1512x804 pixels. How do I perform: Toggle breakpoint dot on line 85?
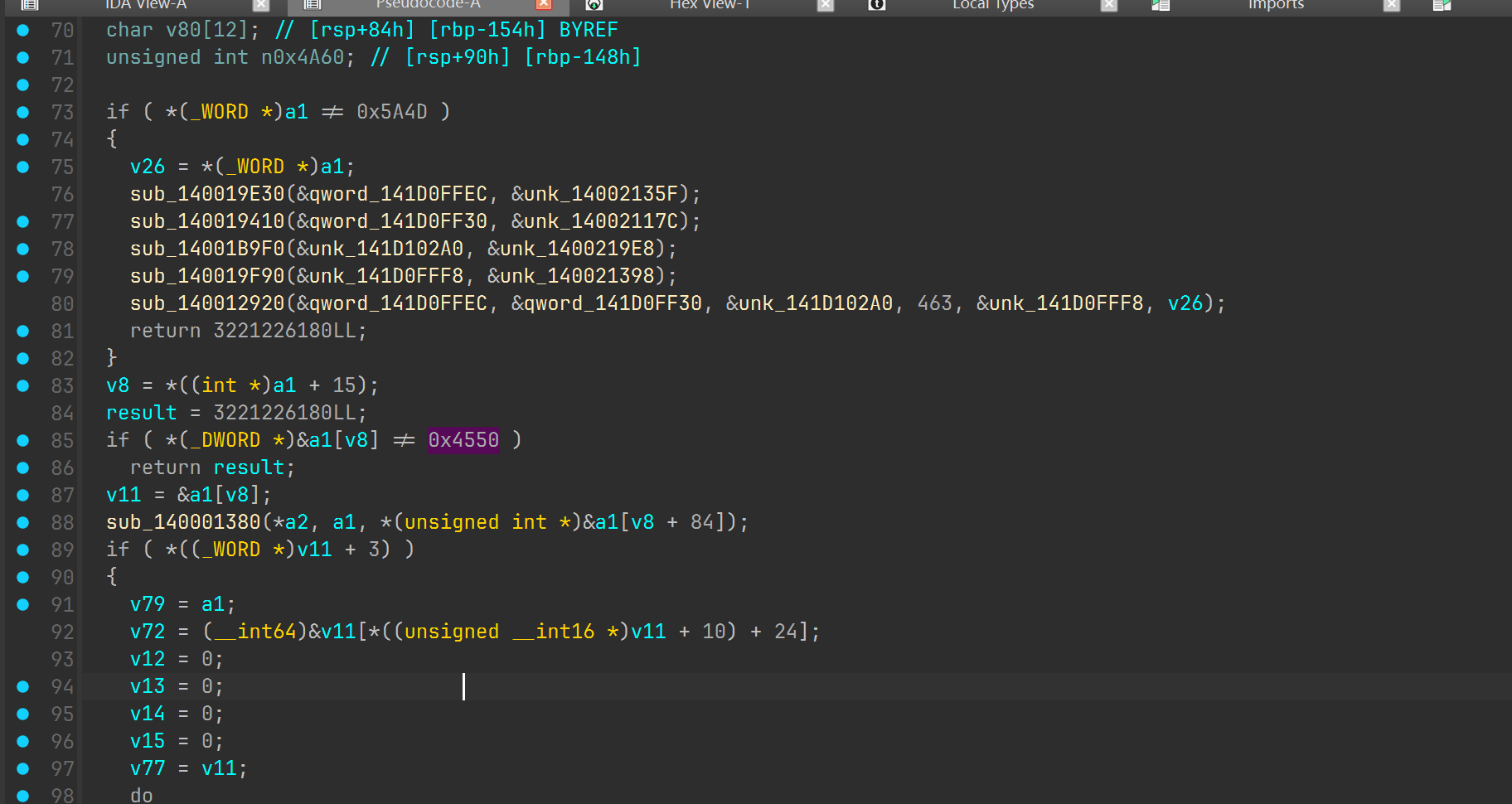(23, 440)
